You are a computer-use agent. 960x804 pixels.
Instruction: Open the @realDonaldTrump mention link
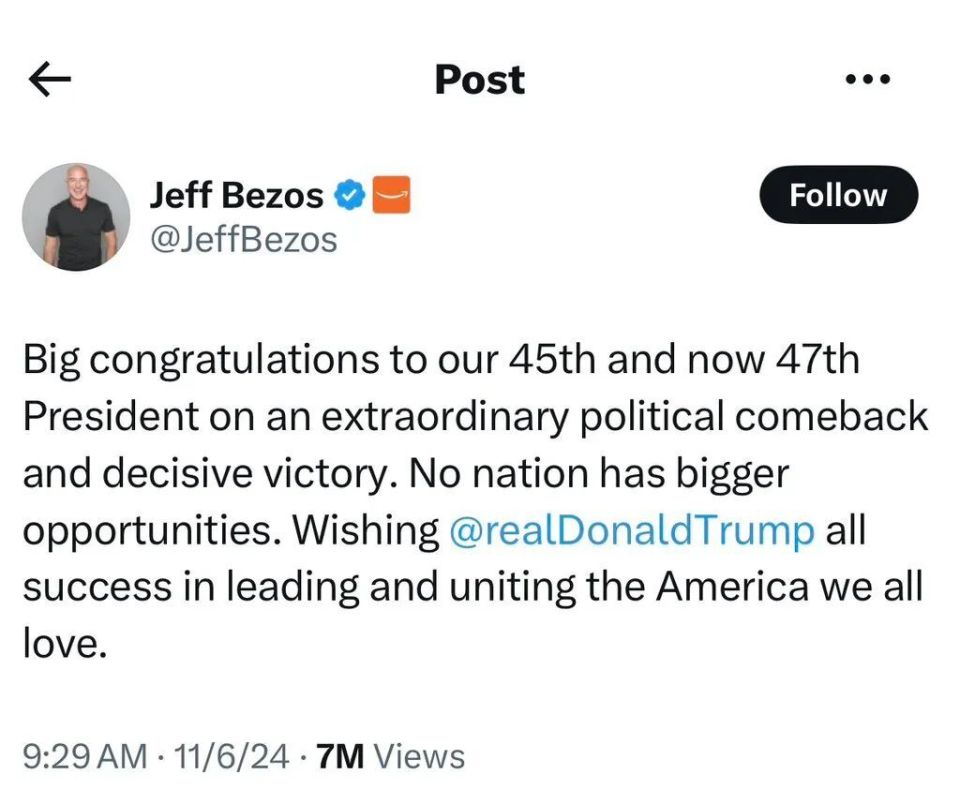[x=632, y=530]
